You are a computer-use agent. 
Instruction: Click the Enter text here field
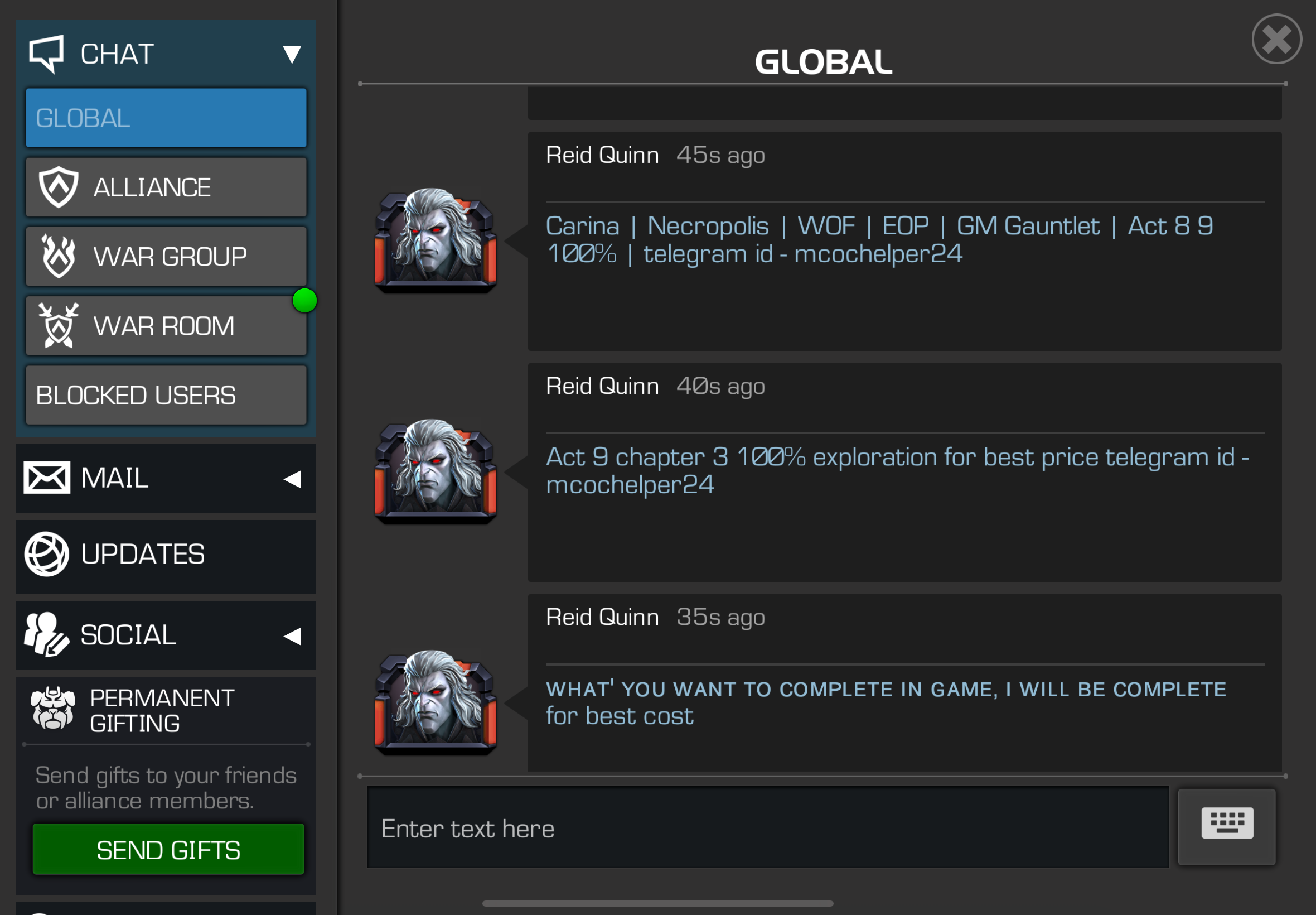point(768,827)
